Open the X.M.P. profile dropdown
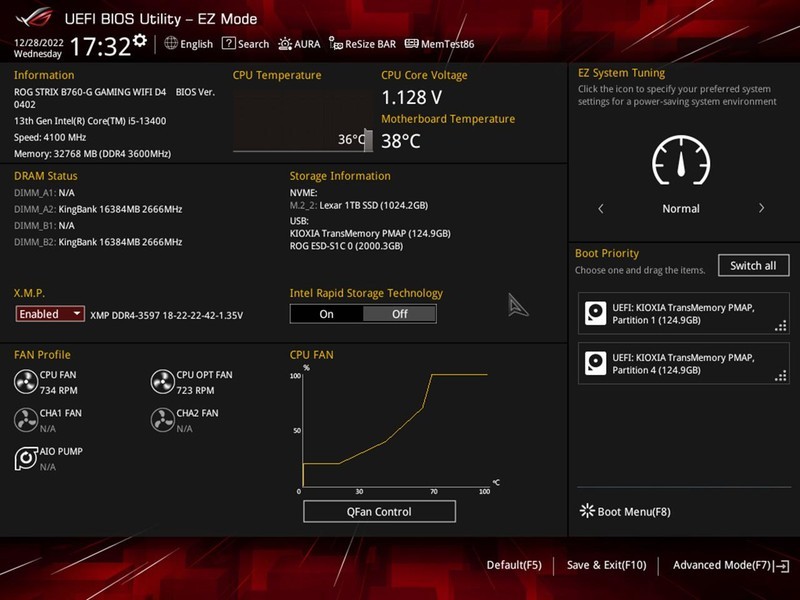The height and width of the screenshot is (600, 800). (x=48, y=313)
